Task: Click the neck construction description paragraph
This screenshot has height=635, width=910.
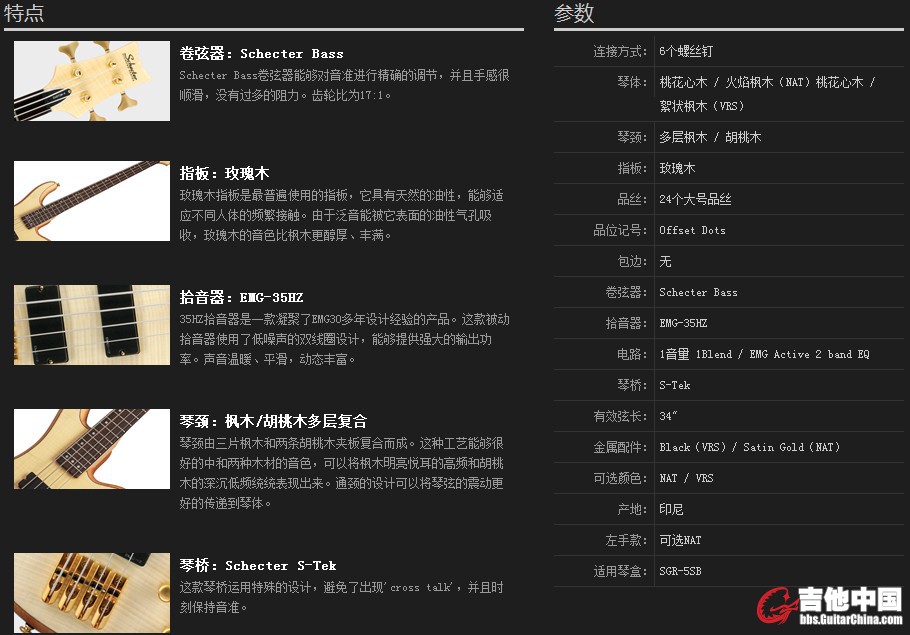Action: (341, 473)
